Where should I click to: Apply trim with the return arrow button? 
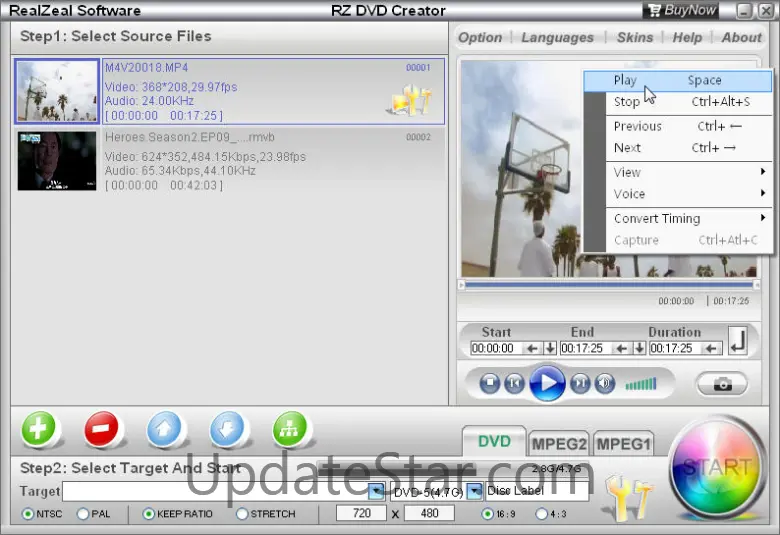coord(738,340)
